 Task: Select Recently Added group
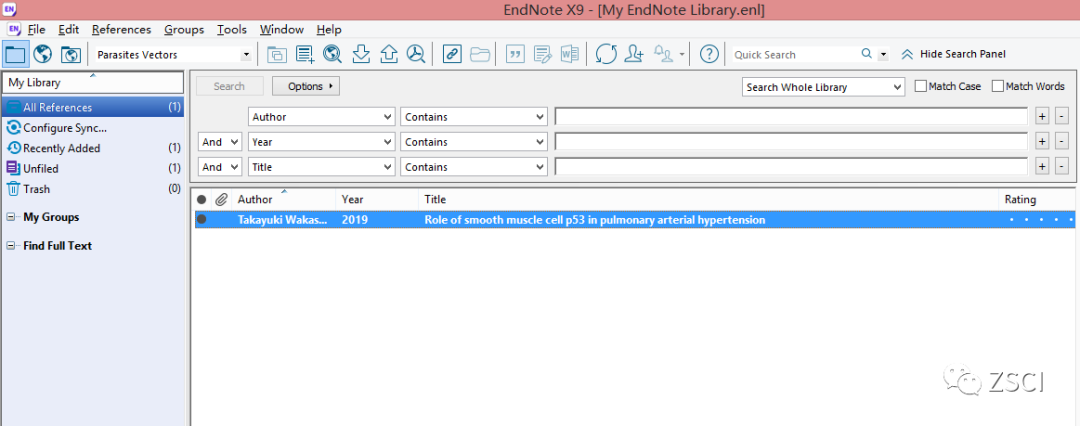93,148
